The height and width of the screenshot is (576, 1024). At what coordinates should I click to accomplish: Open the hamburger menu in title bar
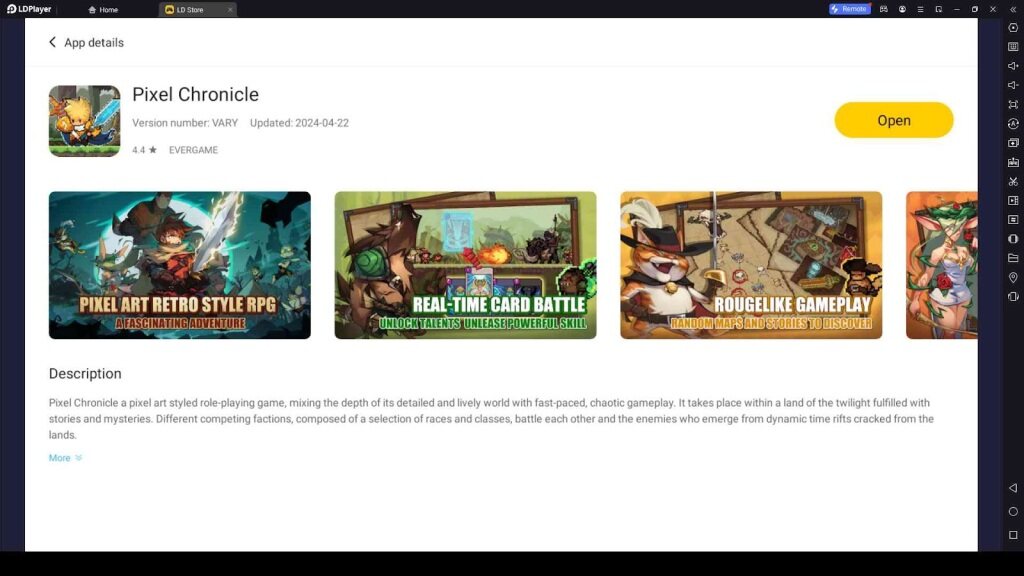920,9
